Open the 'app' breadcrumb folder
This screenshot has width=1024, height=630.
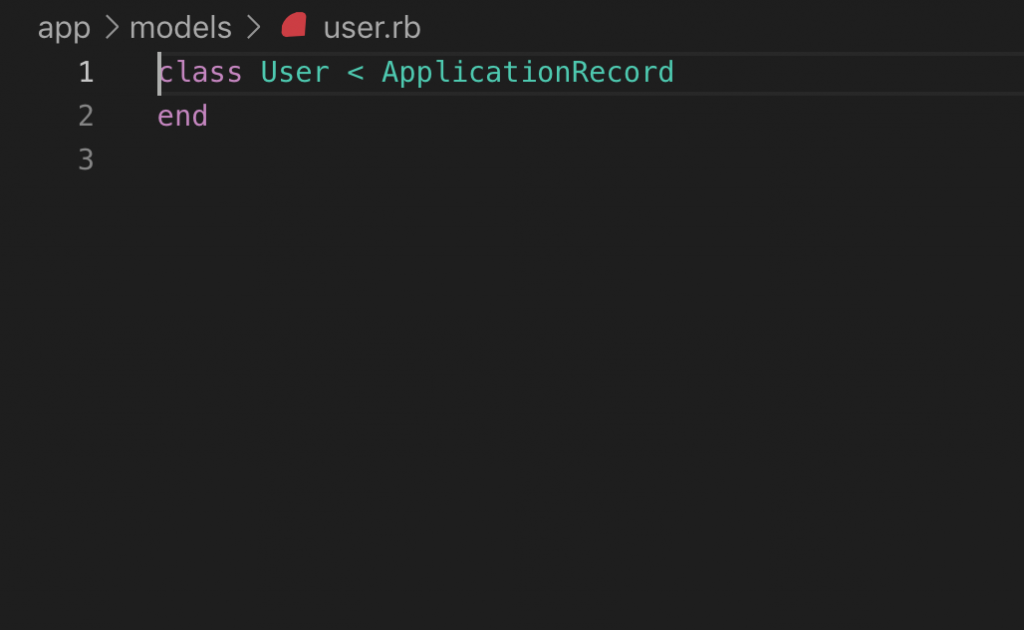64,28
